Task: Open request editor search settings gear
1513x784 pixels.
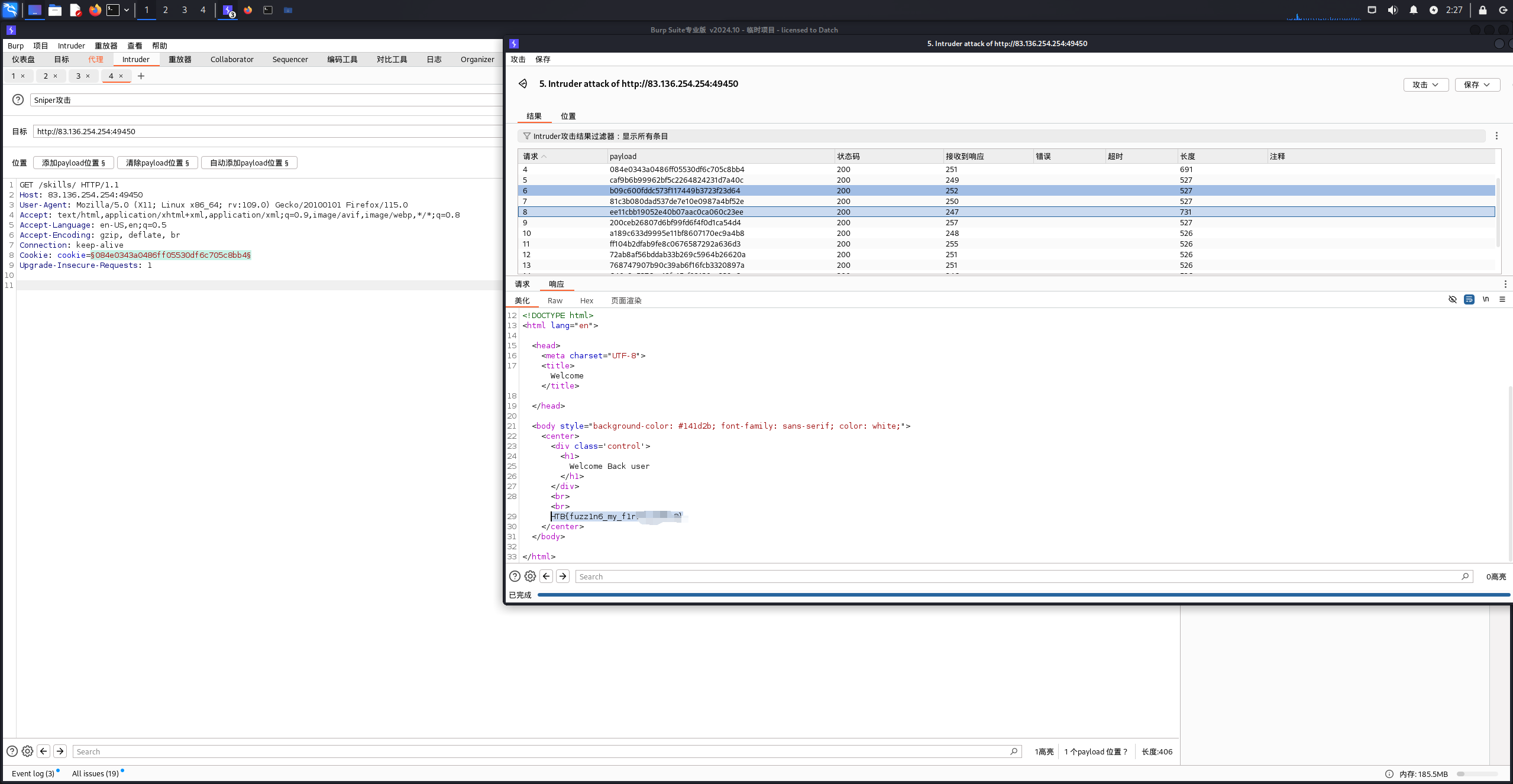Action: point(27,751)
